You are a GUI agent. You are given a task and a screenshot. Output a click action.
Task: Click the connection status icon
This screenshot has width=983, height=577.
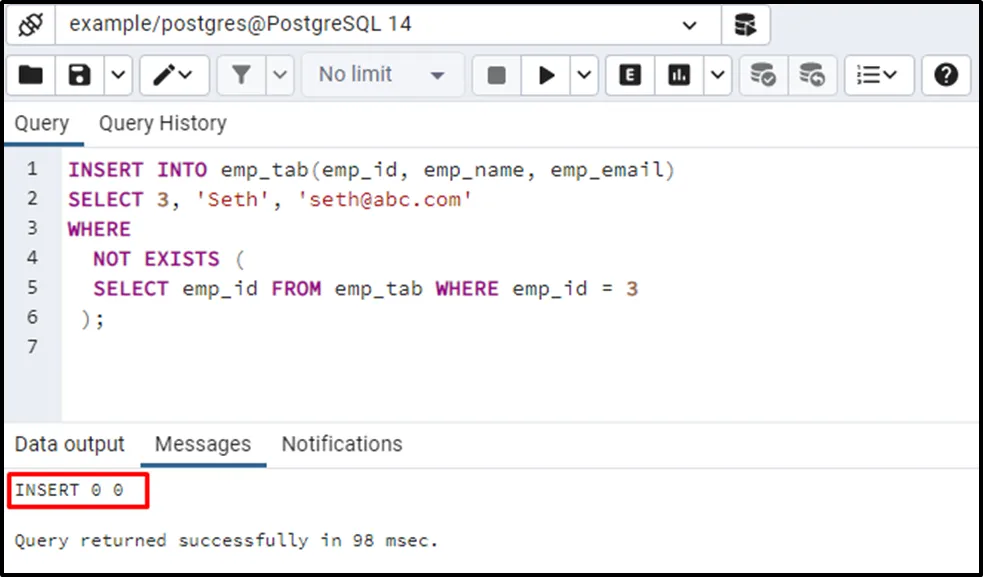pos(29,24)
